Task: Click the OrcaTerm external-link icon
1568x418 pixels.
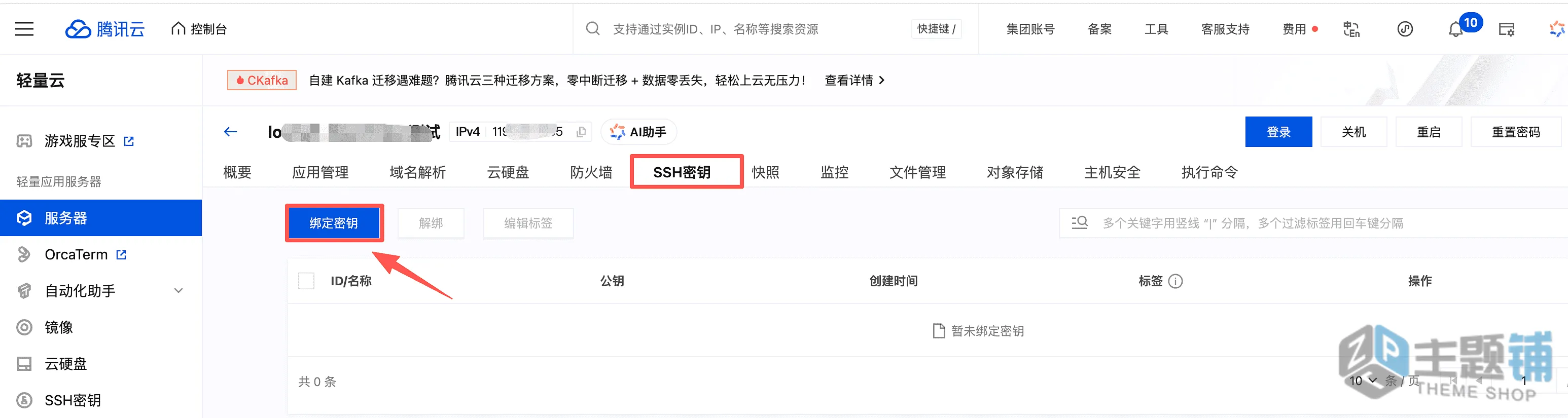Action: pos(122,254)
